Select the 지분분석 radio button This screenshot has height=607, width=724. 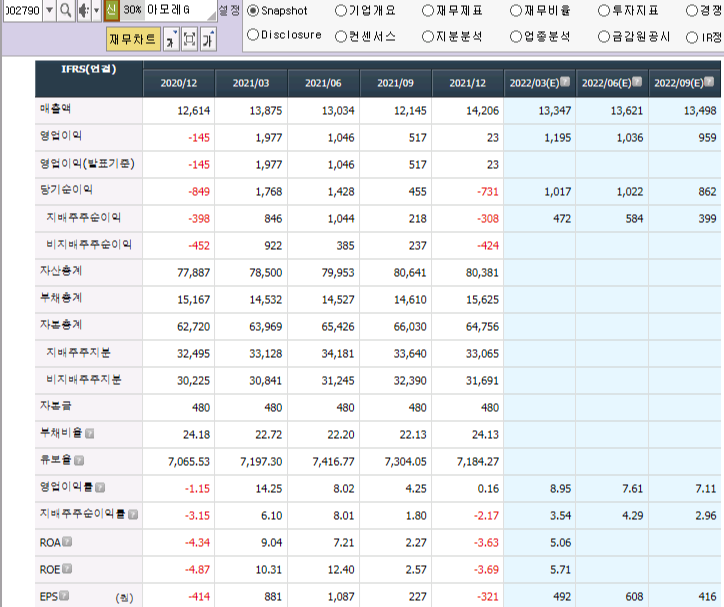(x=428, y=36)
